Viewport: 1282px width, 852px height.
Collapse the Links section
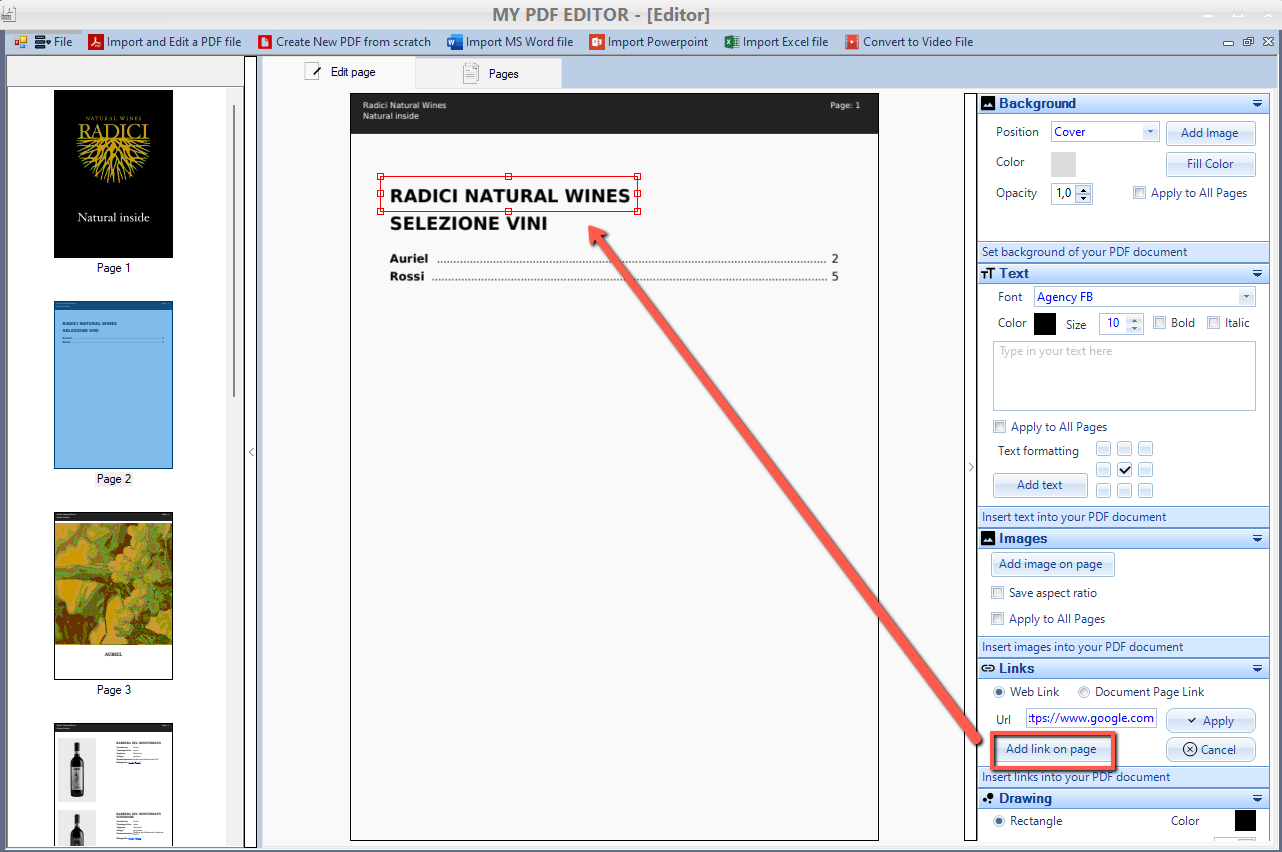[1257, 669]
